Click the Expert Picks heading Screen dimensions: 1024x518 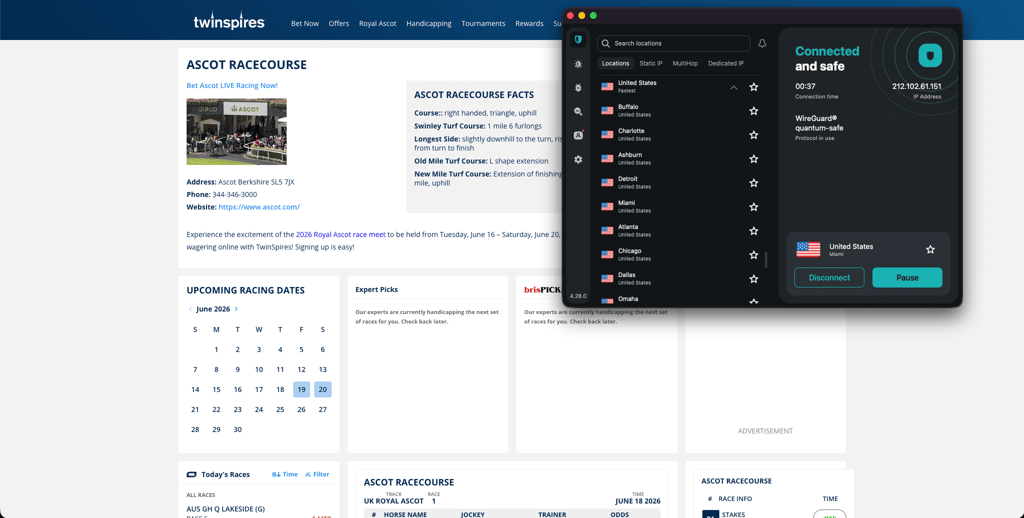pyautogui.click(x=377, y=289)
